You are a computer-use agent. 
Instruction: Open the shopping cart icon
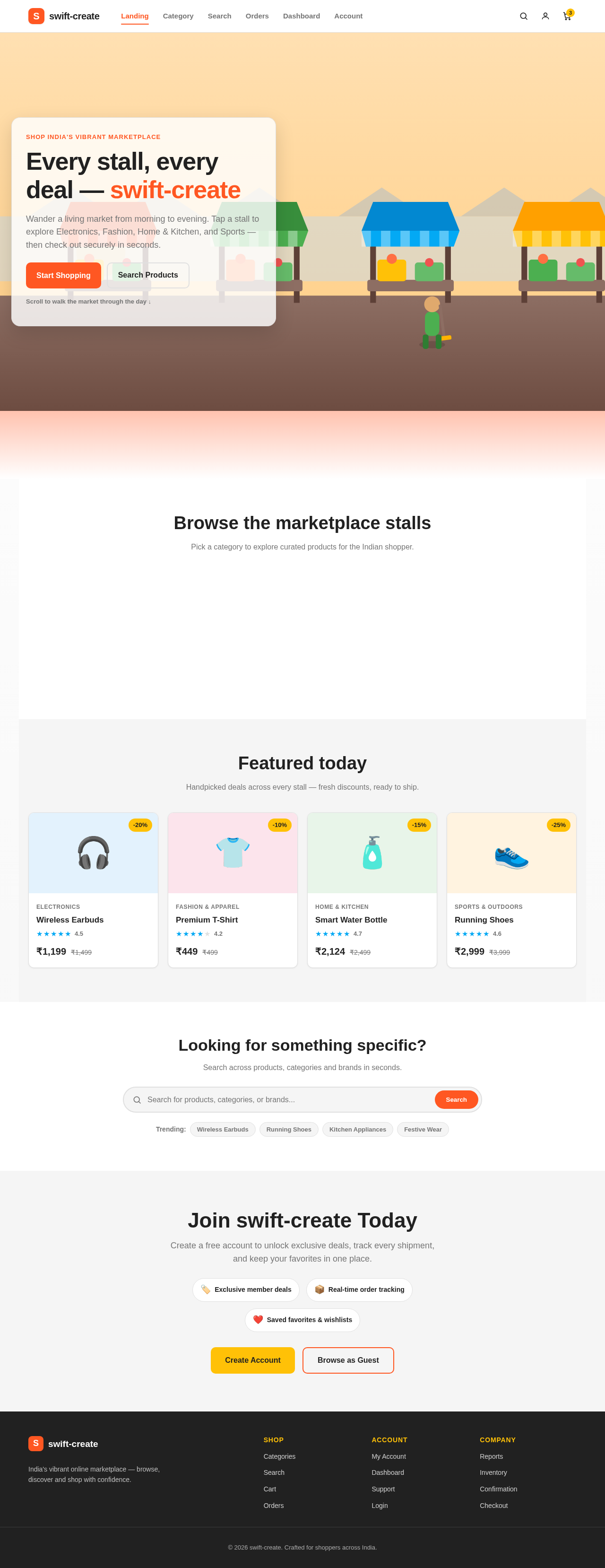tap(567, 17)
